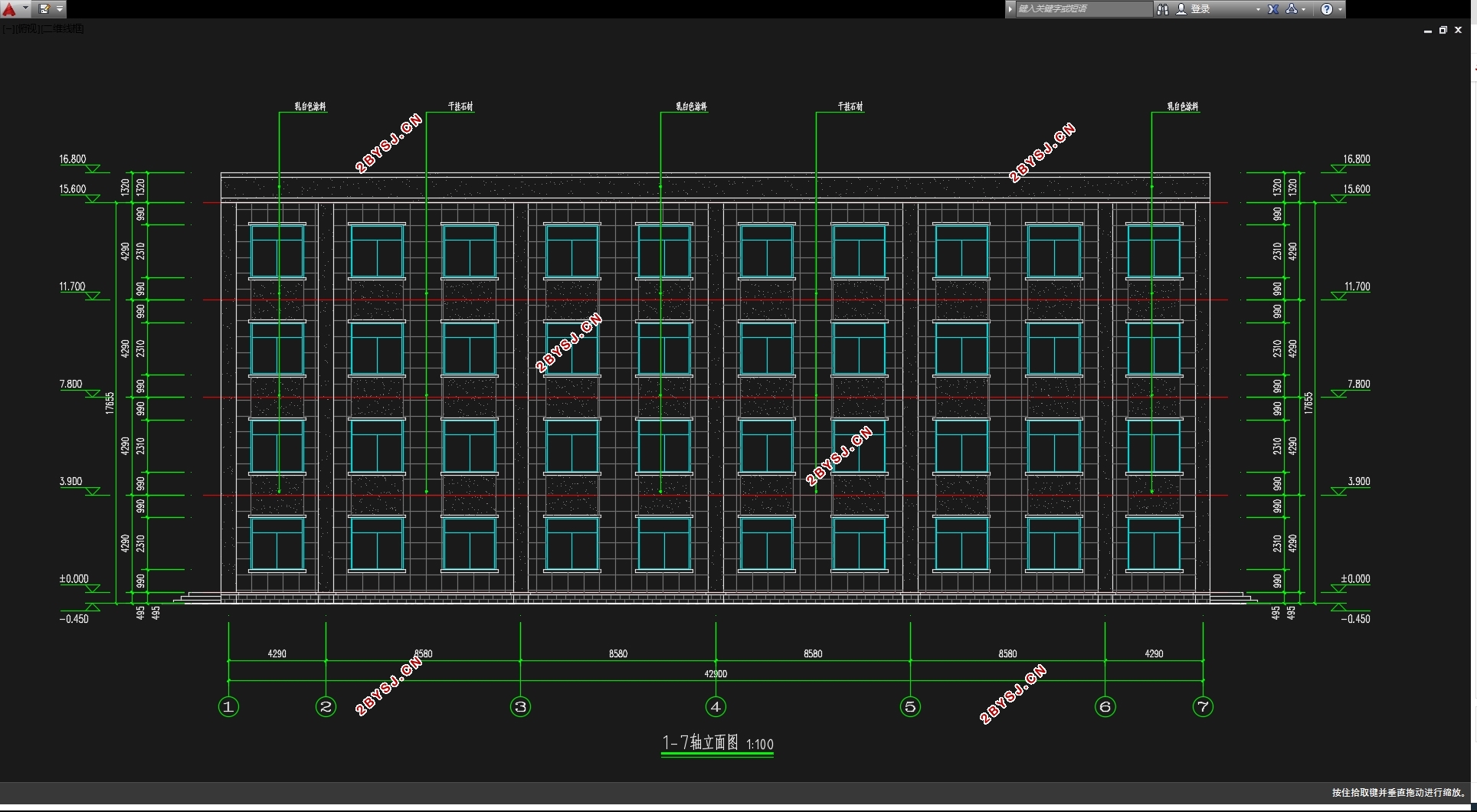This screenshot has height=812, width=1477.
Task: Click the 按住拾取键并垂直拖动进行缩放 status text
Action: [1399, 793]
